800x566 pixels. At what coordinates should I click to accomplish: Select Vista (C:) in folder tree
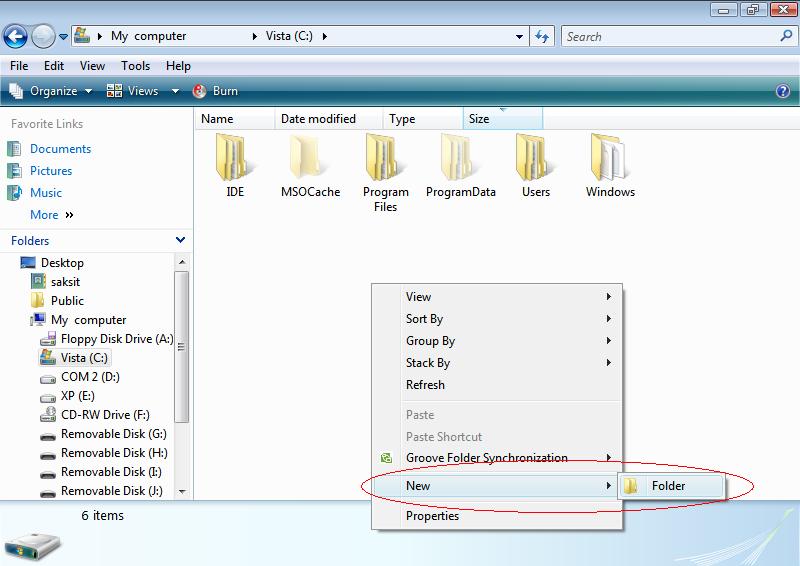[84, 358]
